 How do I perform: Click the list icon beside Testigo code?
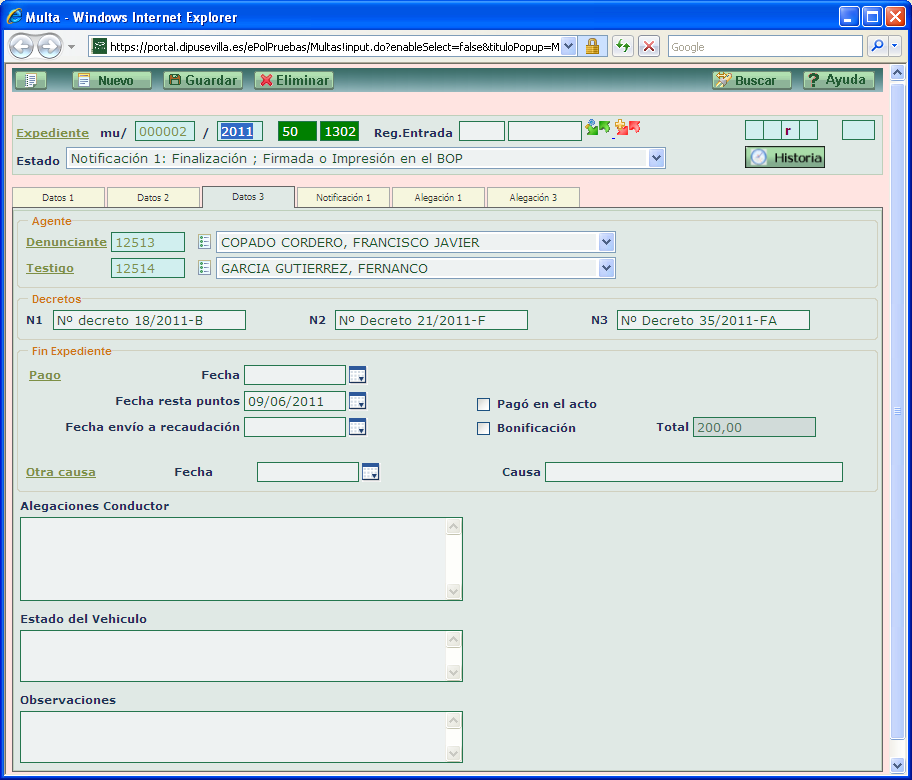[204, 268]
